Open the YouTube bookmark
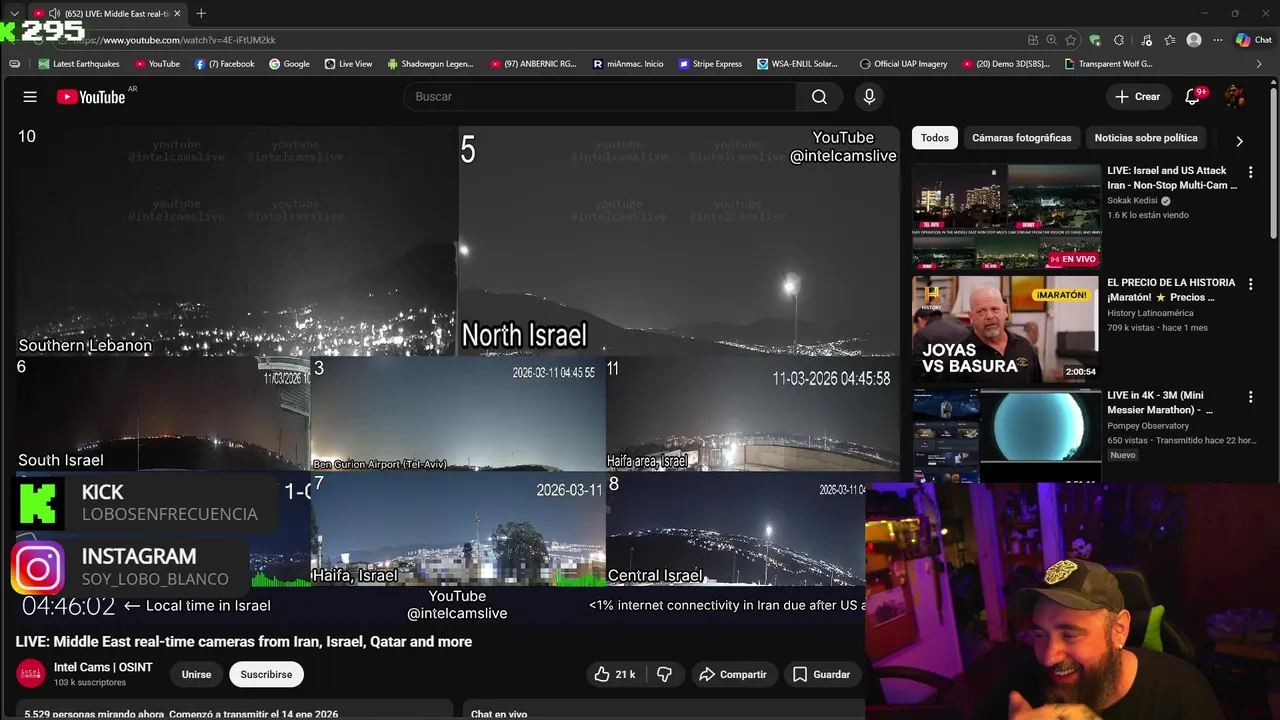The image size is (1280, 720). coord(157,64)
